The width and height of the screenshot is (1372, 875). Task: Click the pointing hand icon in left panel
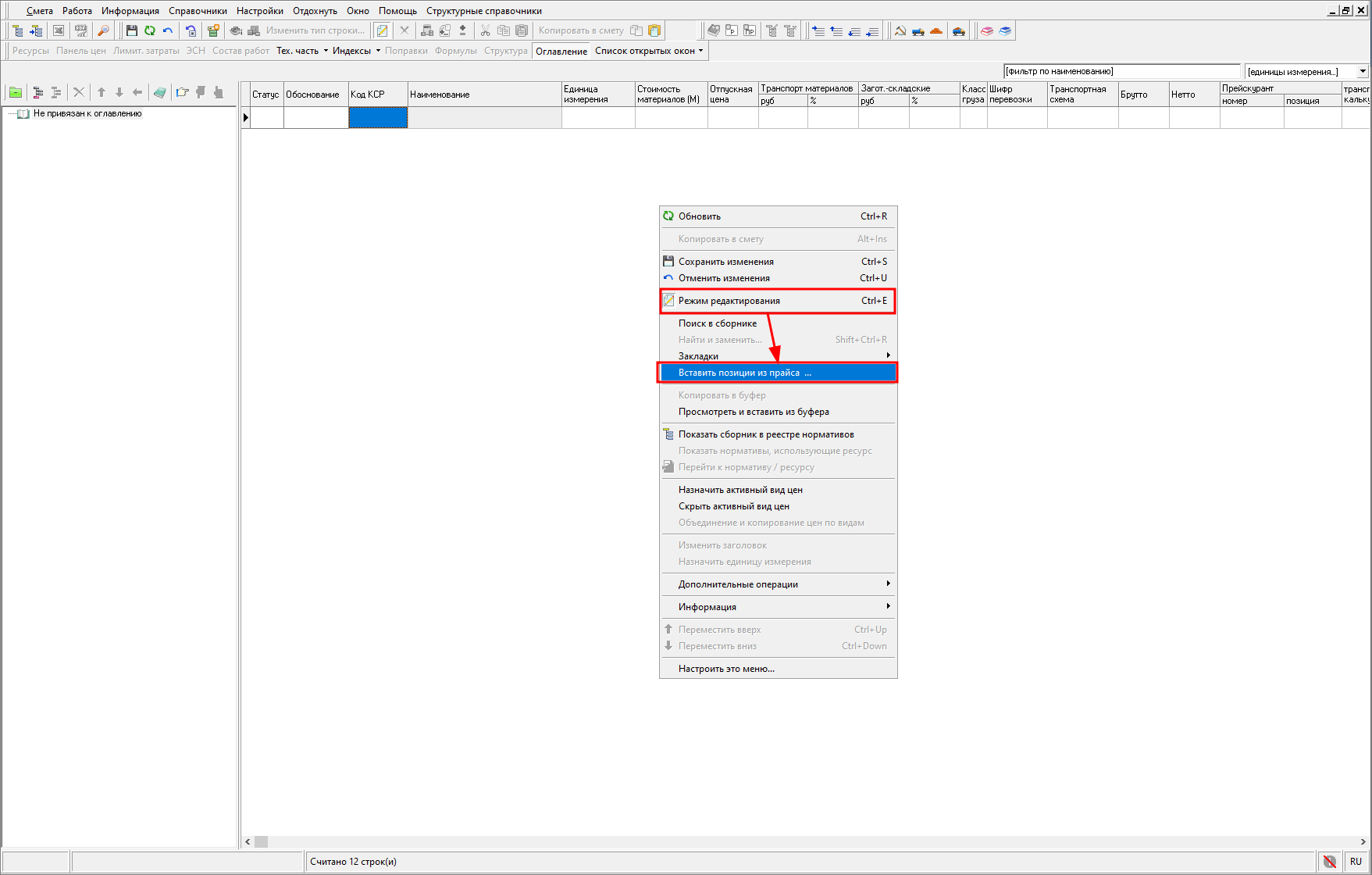pyautogui.click(x=182, y=92)
